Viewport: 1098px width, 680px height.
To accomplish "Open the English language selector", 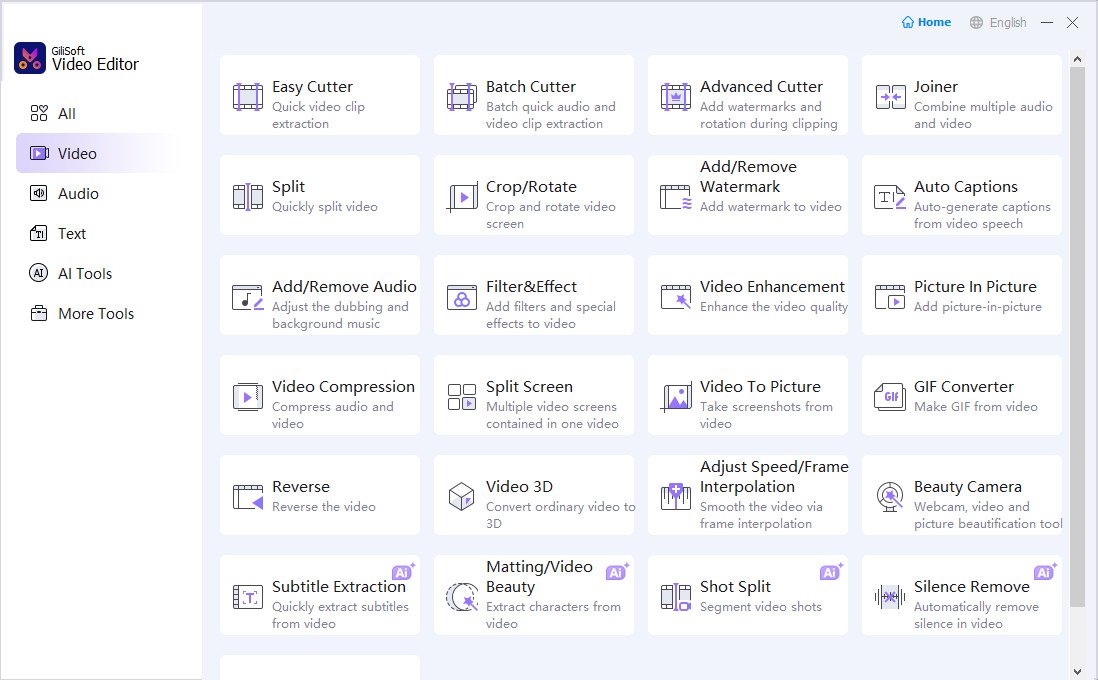I will [998, 22].
